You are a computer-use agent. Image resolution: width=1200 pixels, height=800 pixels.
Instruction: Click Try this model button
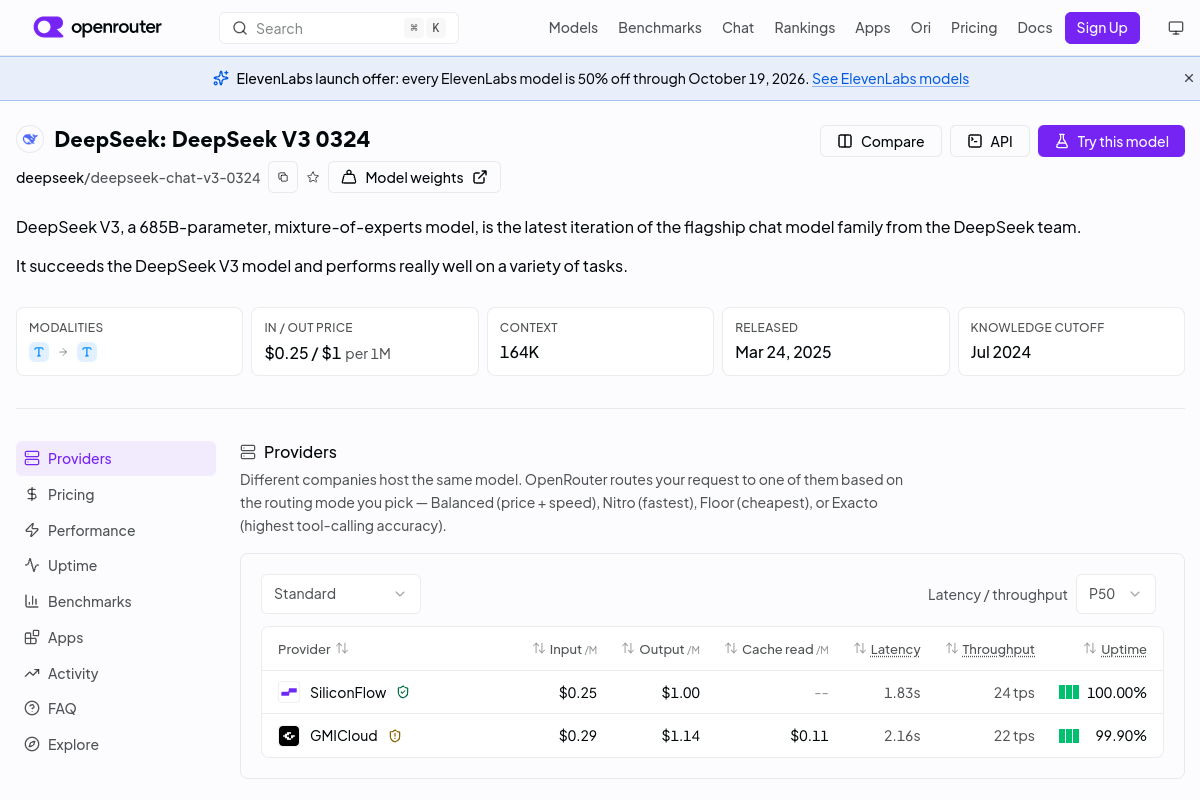[1111, 141]
